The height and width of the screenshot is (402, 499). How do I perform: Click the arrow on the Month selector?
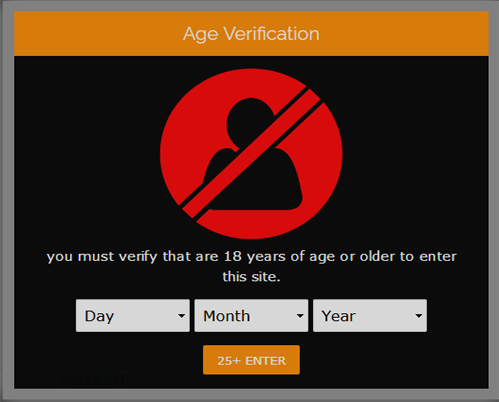point(300,316)
